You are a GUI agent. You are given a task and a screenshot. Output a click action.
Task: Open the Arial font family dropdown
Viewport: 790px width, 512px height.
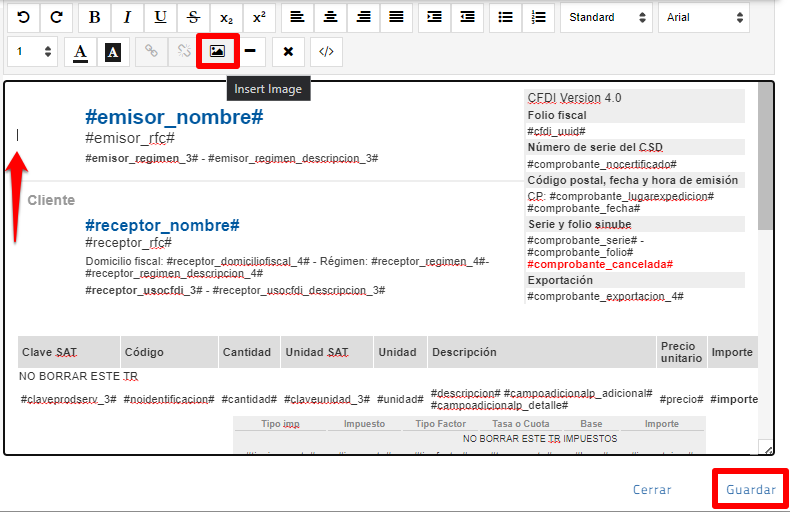coord(703,17)
